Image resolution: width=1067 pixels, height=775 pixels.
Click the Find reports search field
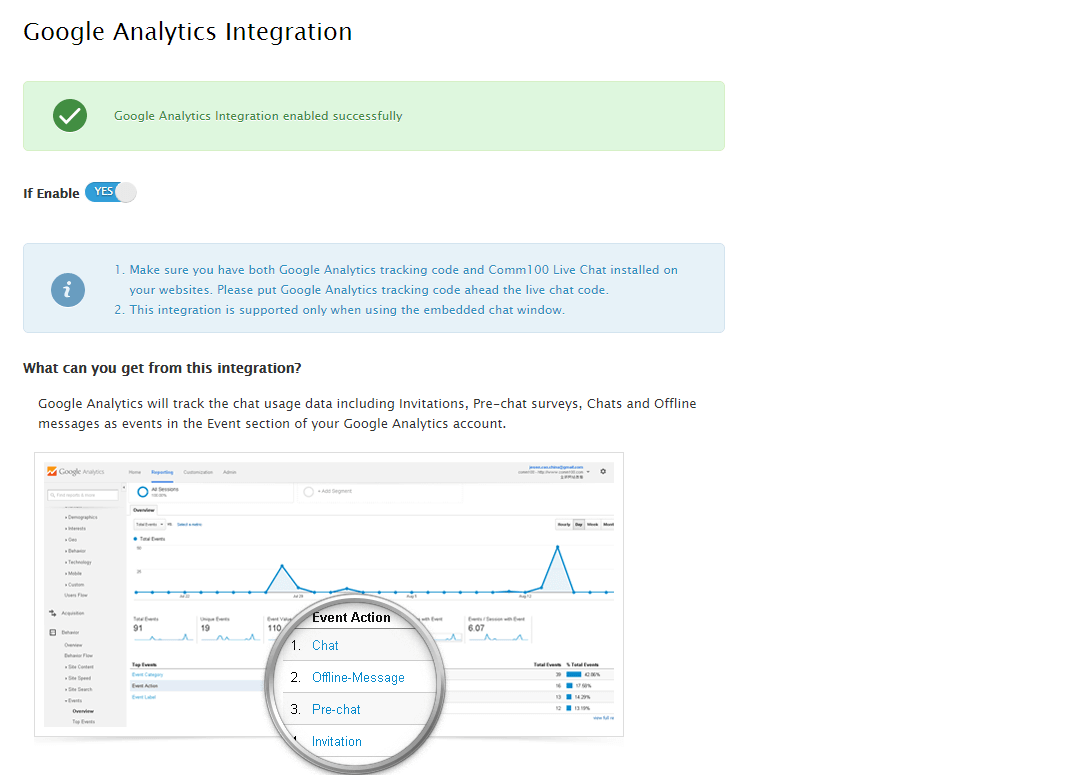pyautogui.click(x=84, y=494)
